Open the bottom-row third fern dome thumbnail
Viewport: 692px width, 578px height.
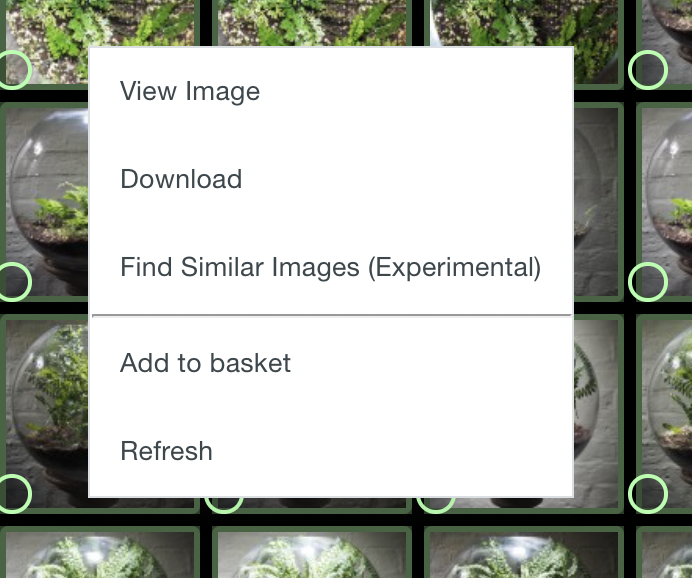(524, 552)
